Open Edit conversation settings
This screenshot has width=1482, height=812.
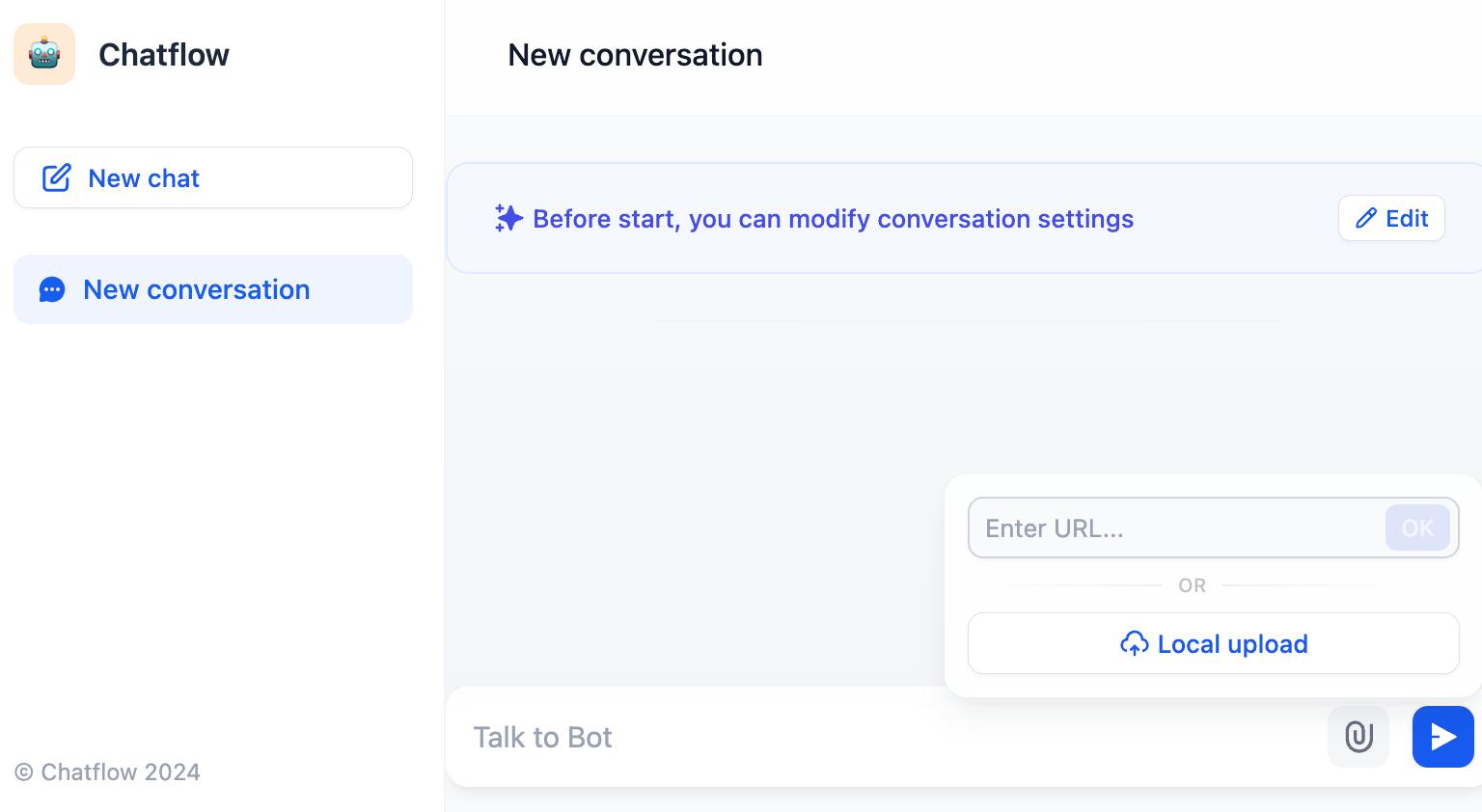point(1390,219)
